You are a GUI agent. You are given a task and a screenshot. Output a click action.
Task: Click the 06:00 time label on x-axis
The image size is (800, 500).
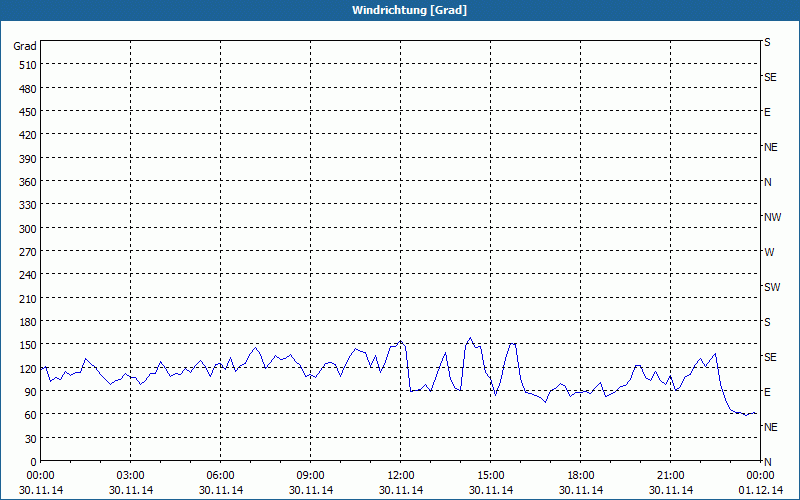(x=220, y=476)
